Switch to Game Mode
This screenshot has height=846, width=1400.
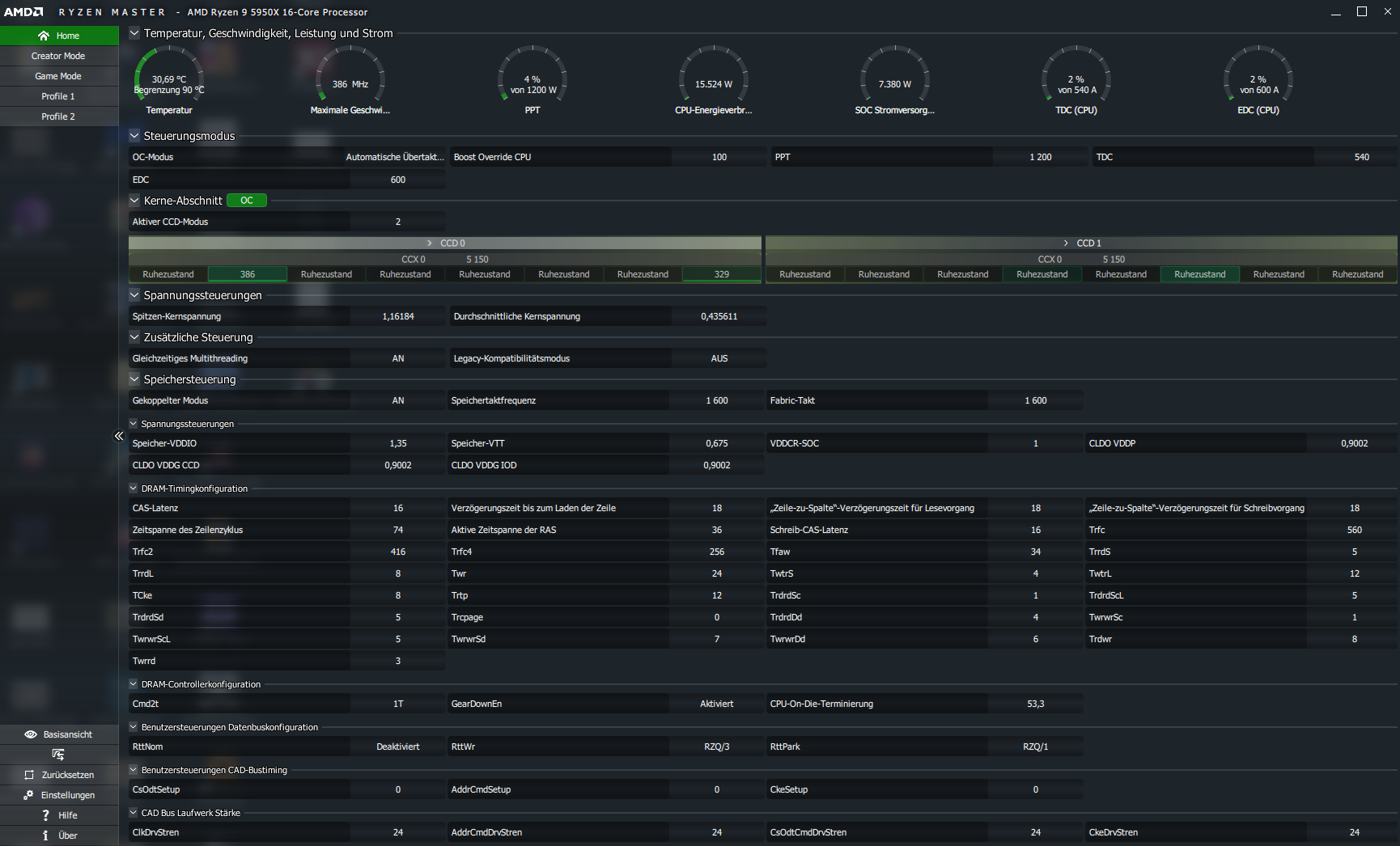(x=59, y=76)
